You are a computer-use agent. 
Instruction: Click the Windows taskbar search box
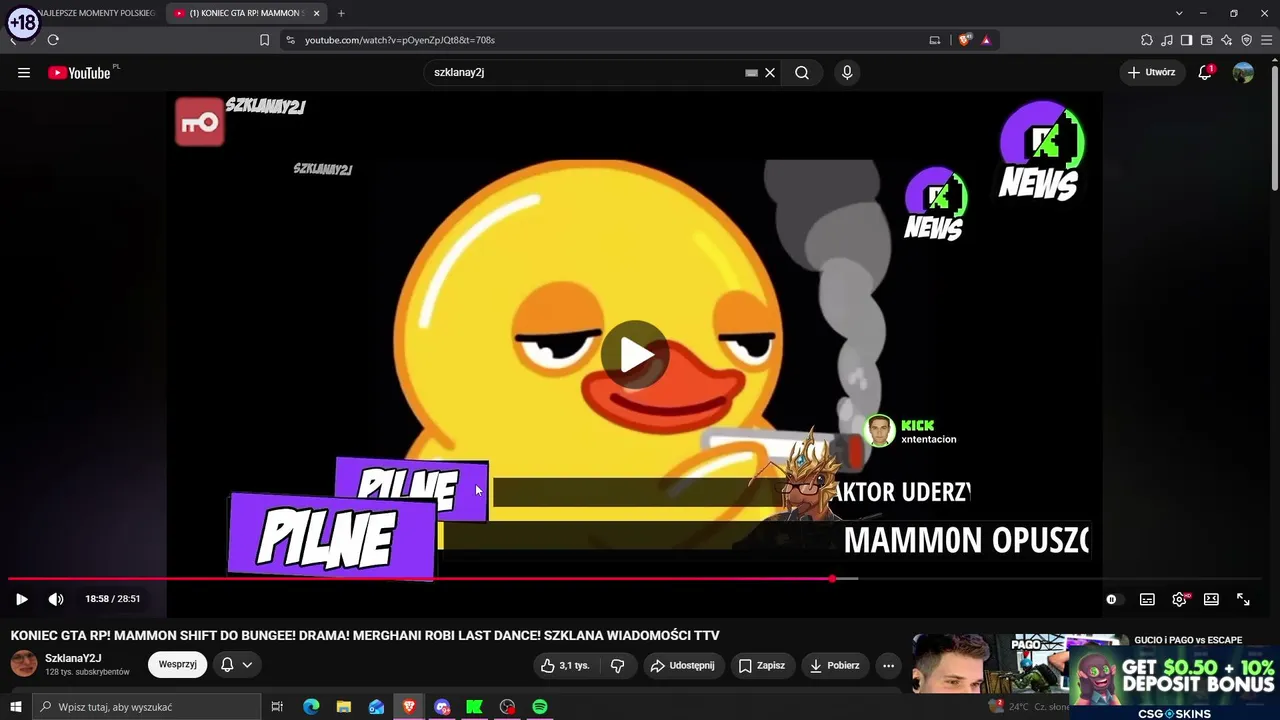pyautogui.click(x=146, y=707)
